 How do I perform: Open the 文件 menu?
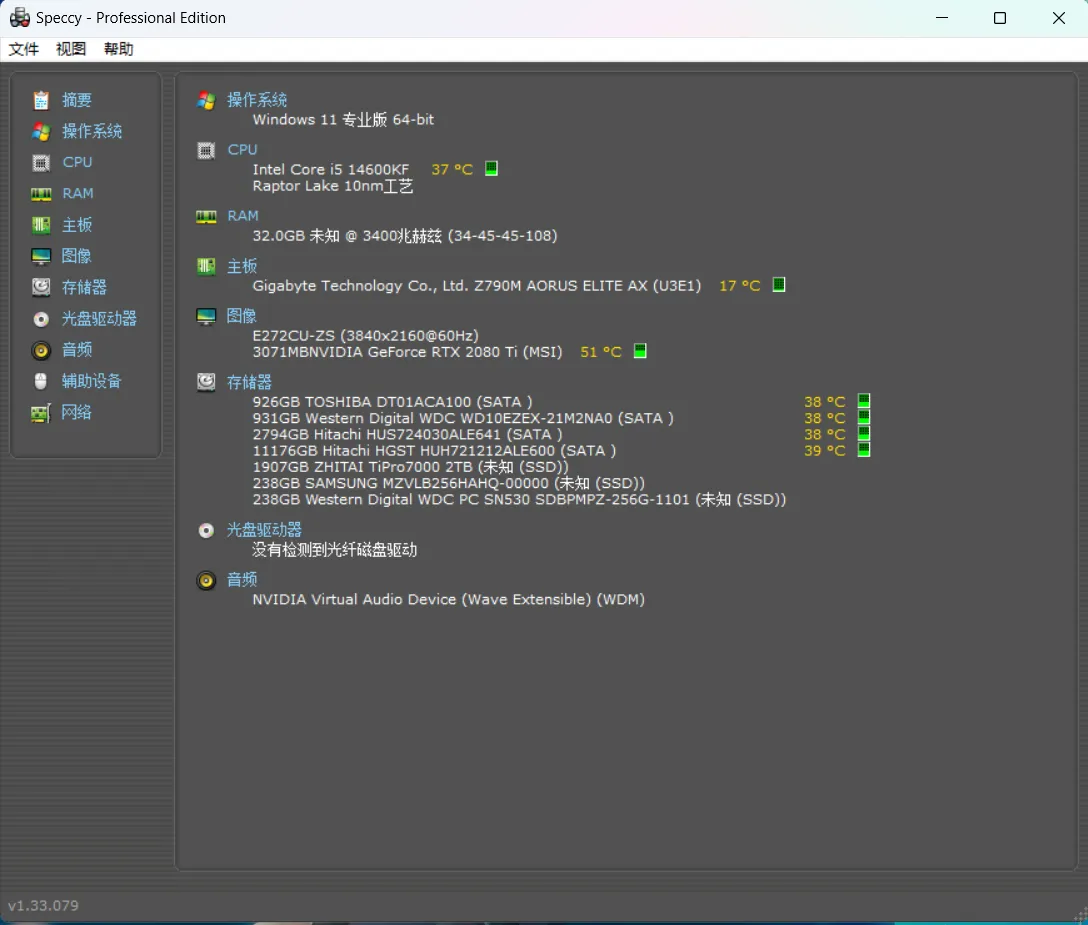pos(24,49)
